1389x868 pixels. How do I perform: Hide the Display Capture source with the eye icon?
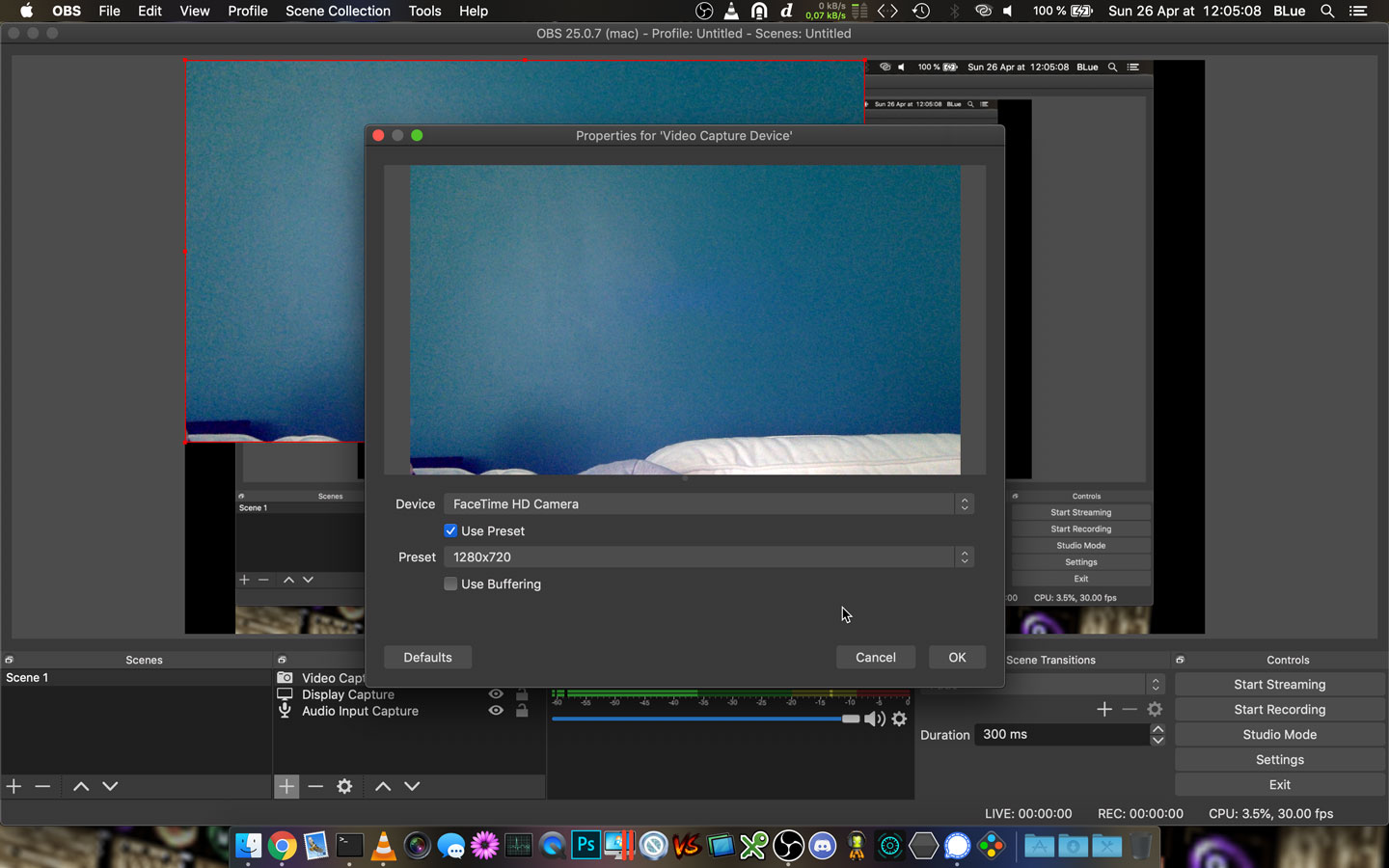point(496,694)
